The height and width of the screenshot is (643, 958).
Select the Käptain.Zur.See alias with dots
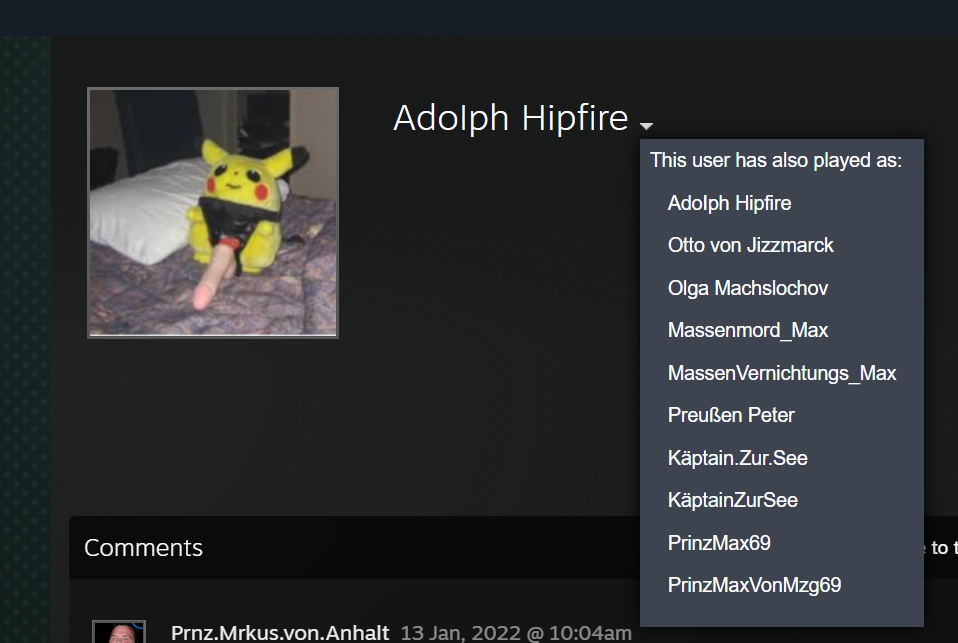pyautogui.click(x=737, y=458)
